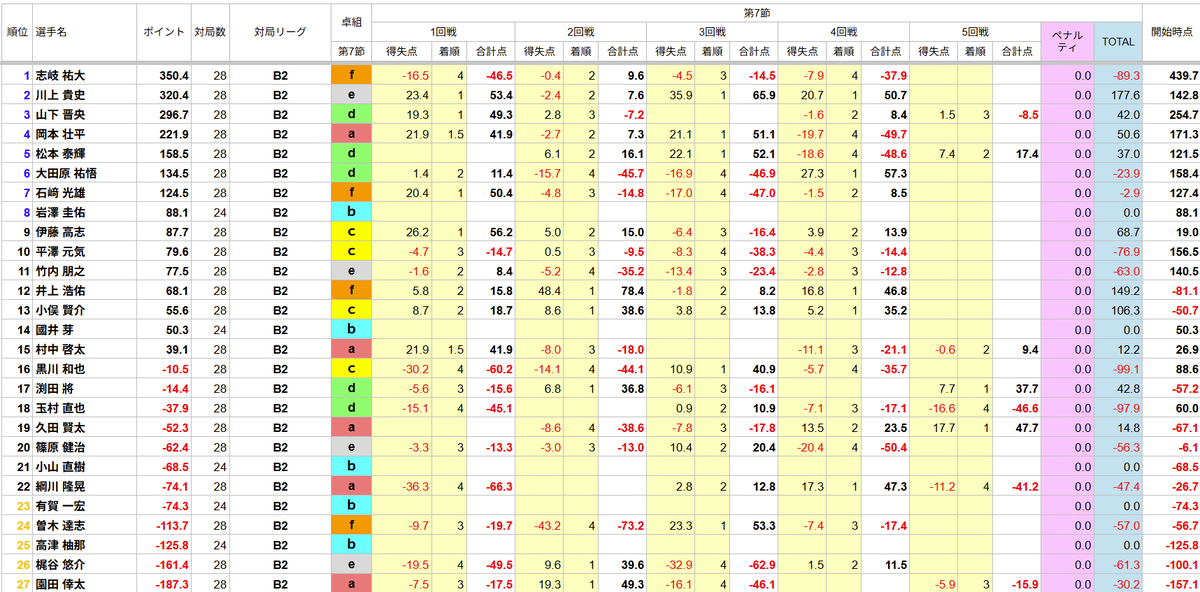Click 井上 浩佑's TOTAL value 149.2

[1125, 290]
